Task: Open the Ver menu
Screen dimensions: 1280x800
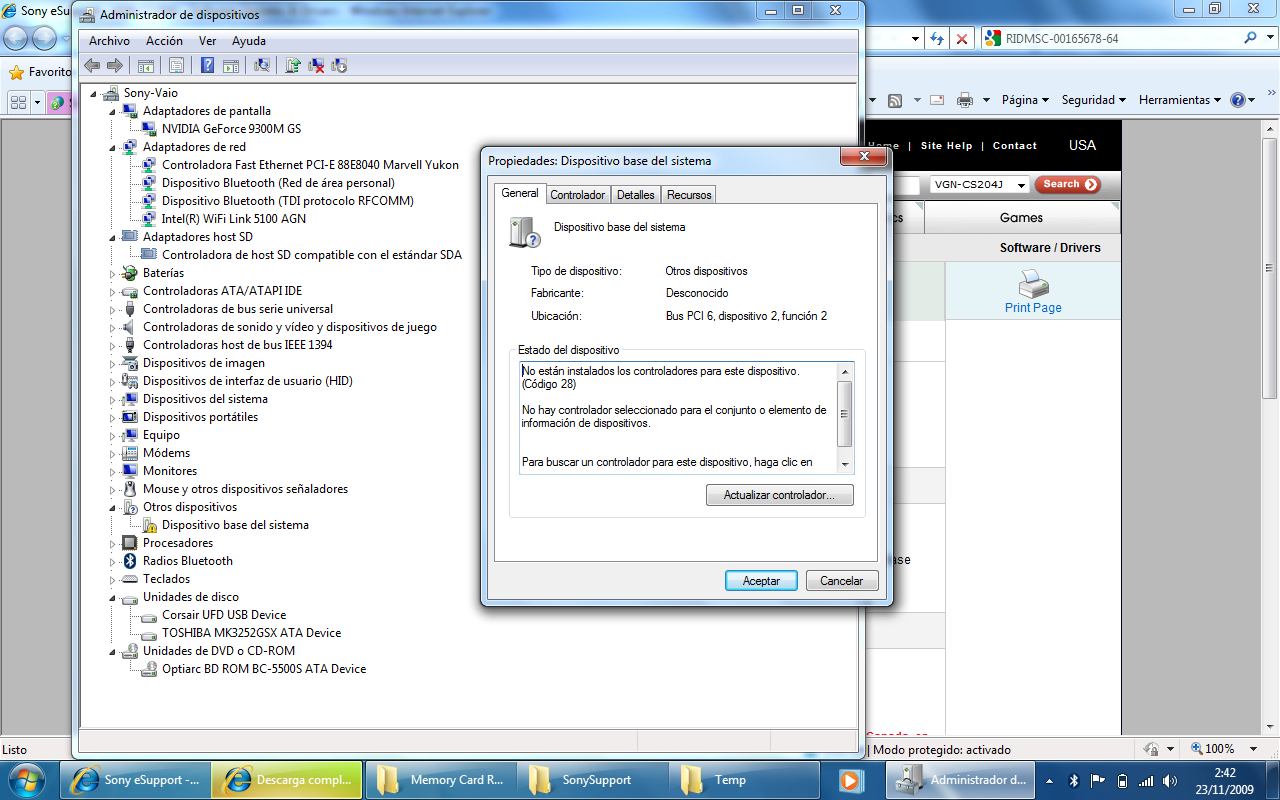Action: [x=207, y=41]
